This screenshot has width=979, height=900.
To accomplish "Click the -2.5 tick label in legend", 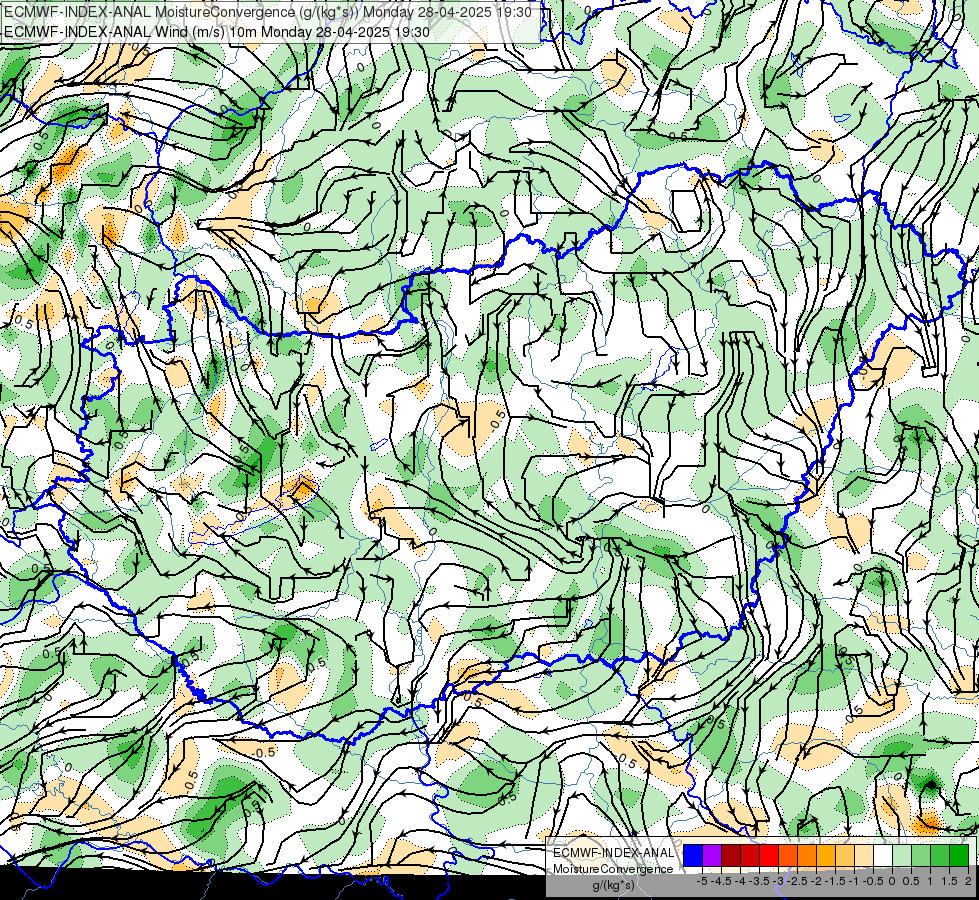I will click(x=797, y=881).
